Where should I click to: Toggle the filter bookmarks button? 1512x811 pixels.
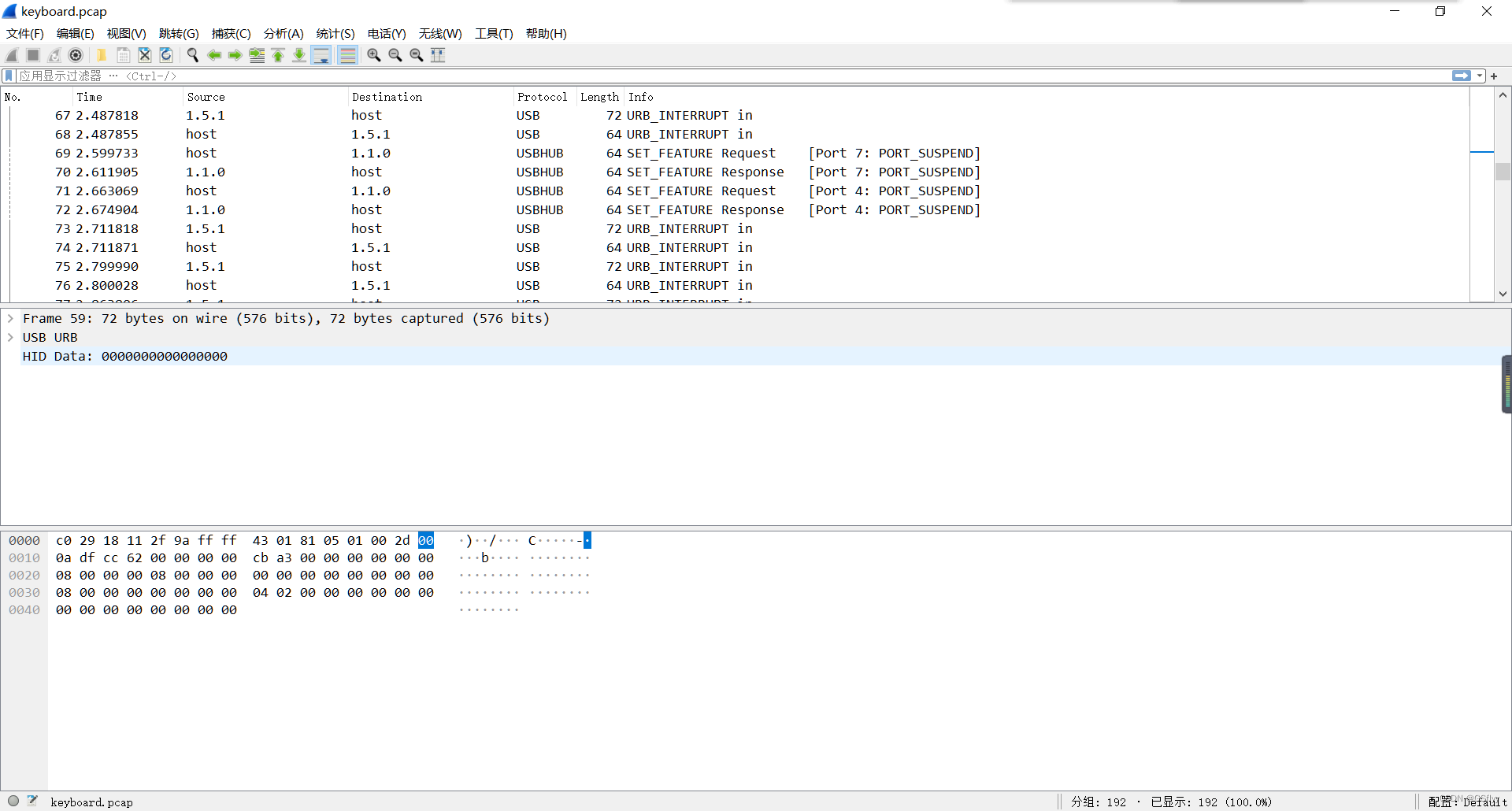pos(8,76)
